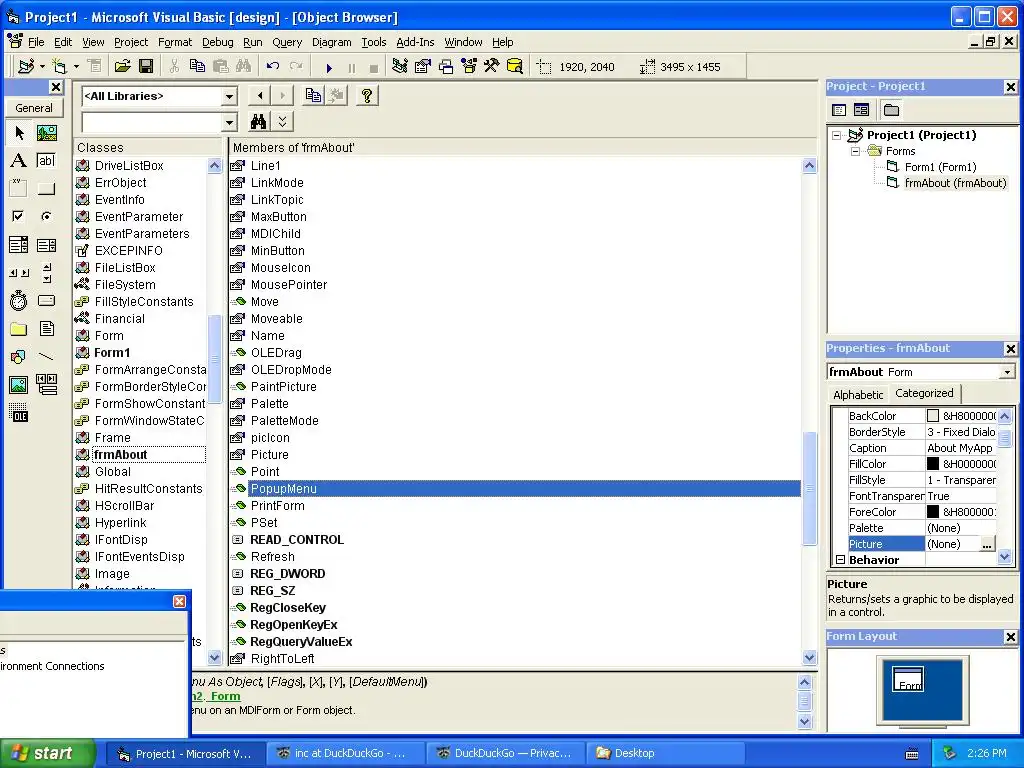Open the Add-Ins menu
This screenshot has width=1024, height=768.
415,42
